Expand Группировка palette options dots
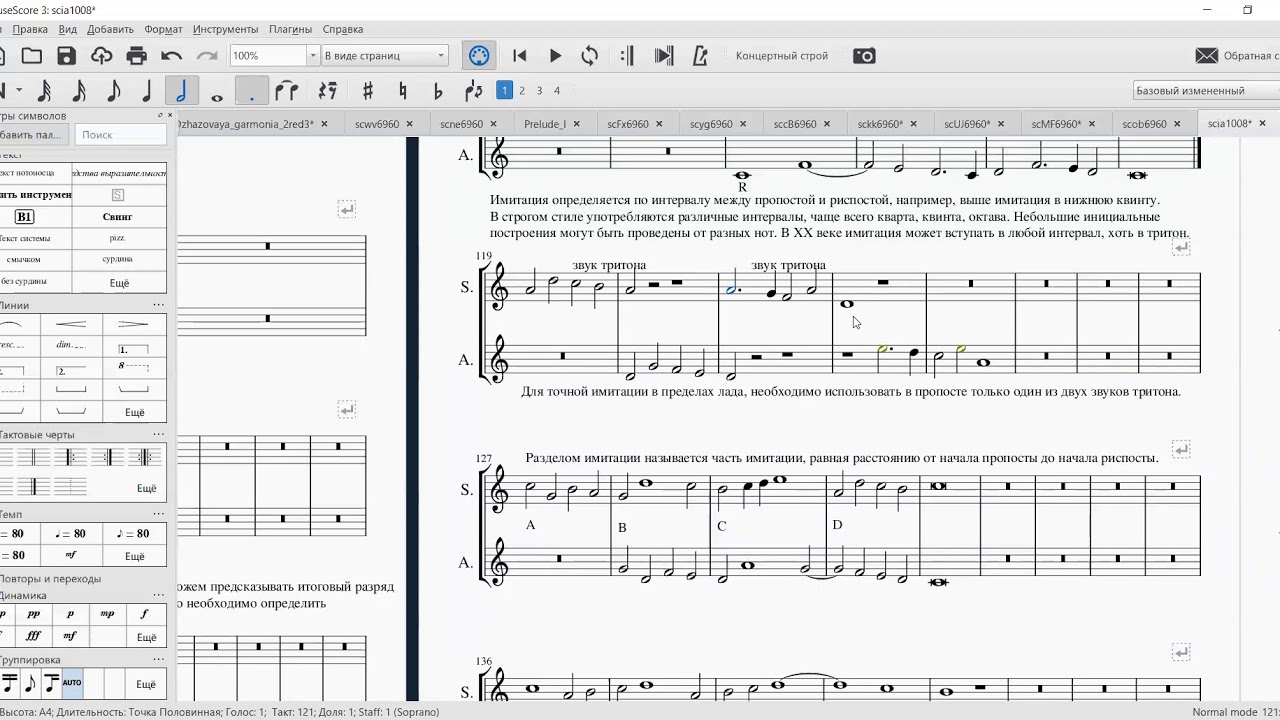This screenshot has height=720, width=1280. (x=158, y=659)
